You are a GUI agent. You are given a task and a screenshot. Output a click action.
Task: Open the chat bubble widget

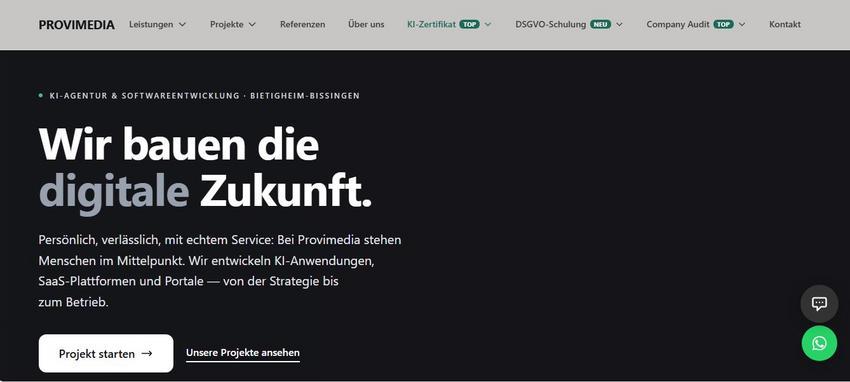[x=819, y=303]
